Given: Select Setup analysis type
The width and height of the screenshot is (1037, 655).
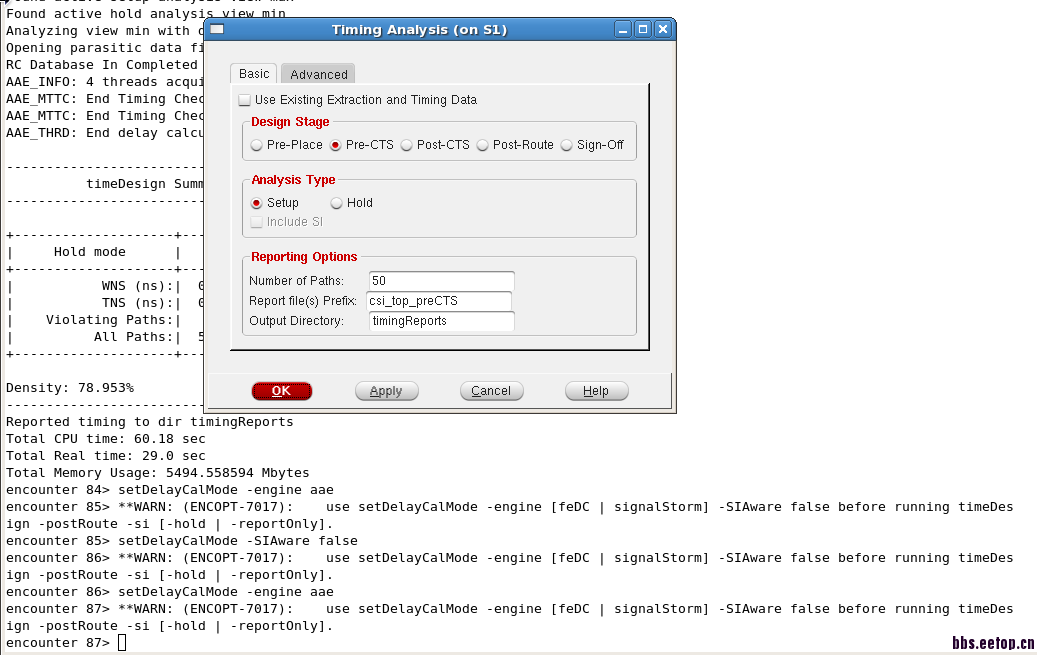Looking at the screenshot, I should tap(257, 203).
